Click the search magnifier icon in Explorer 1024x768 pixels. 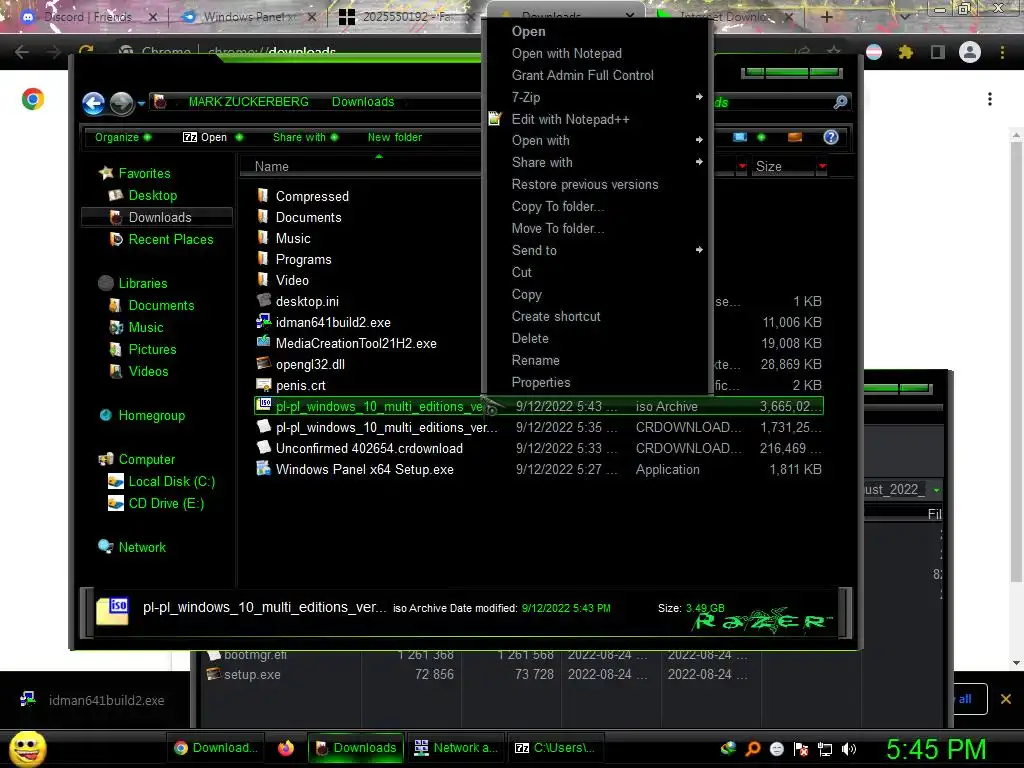(840, 102)
